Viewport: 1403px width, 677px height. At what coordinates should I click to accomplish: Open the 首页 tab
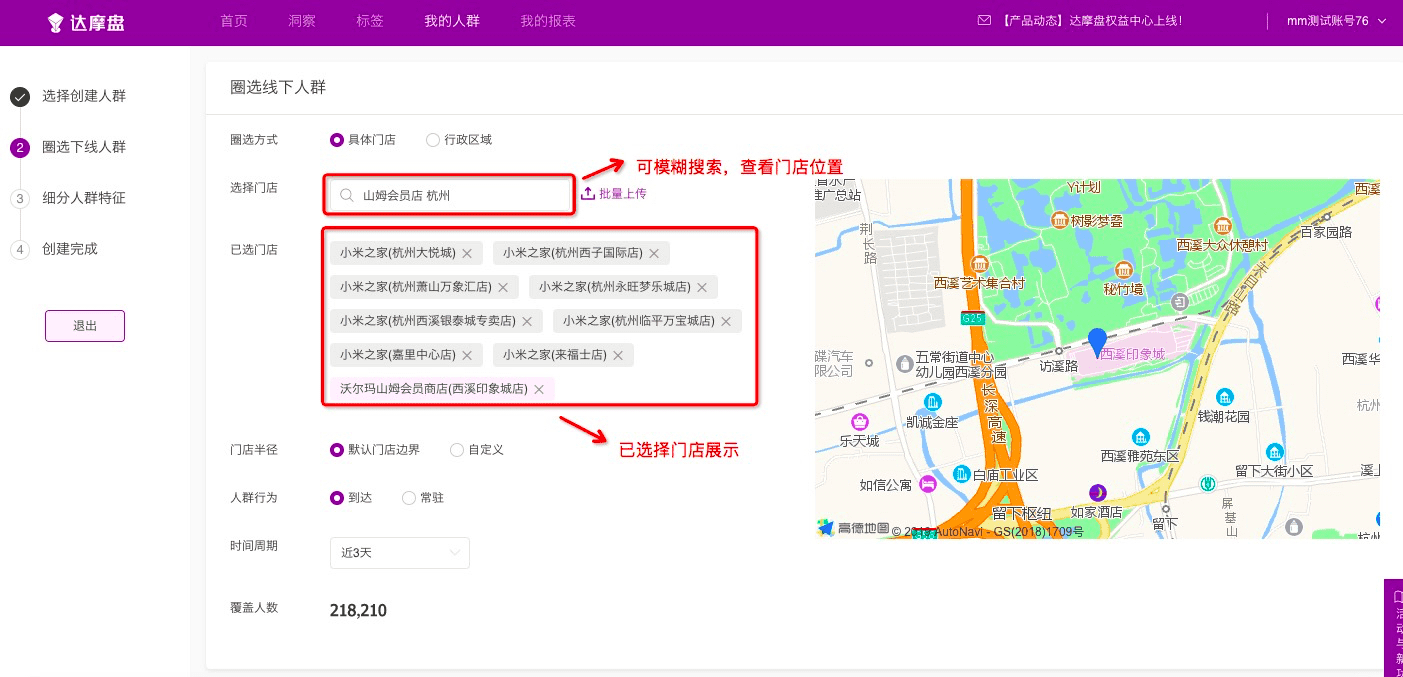(x=234, y=21)
